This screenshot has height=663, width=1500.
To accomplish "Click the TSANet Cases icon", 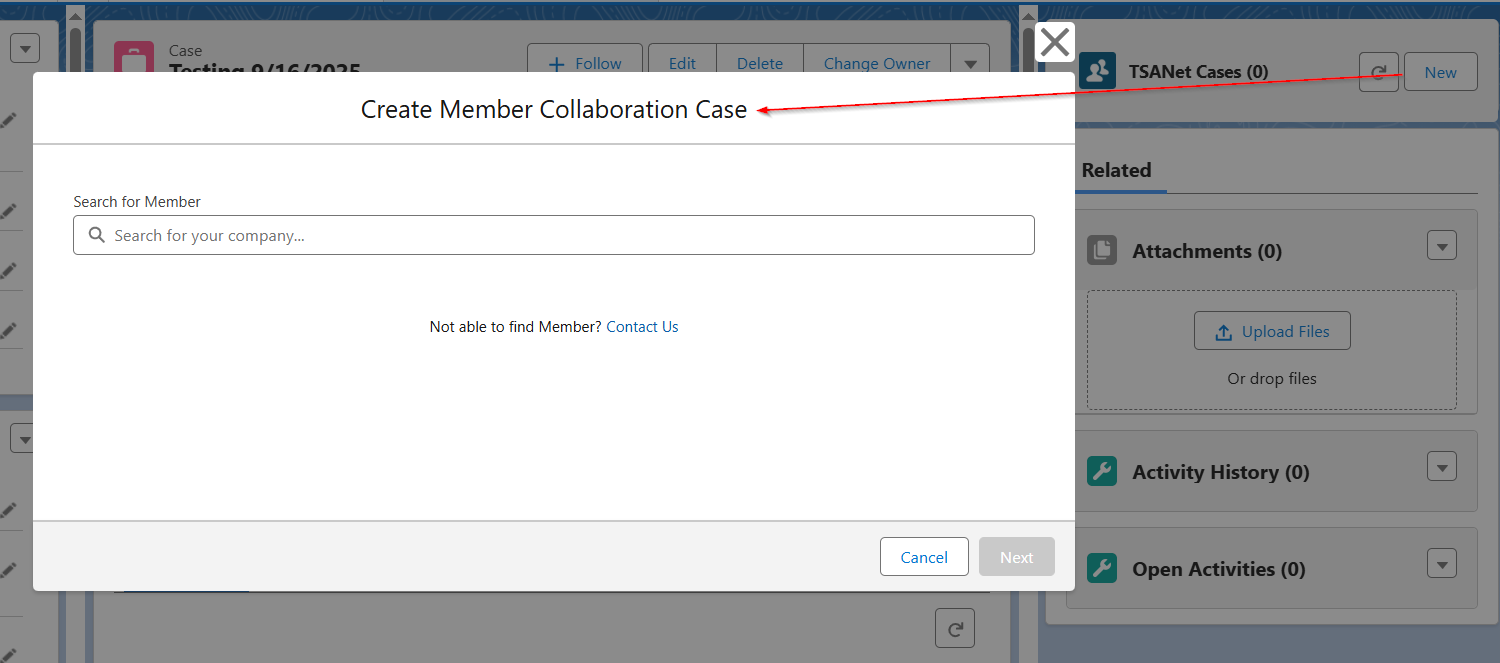I will 1098,72.
